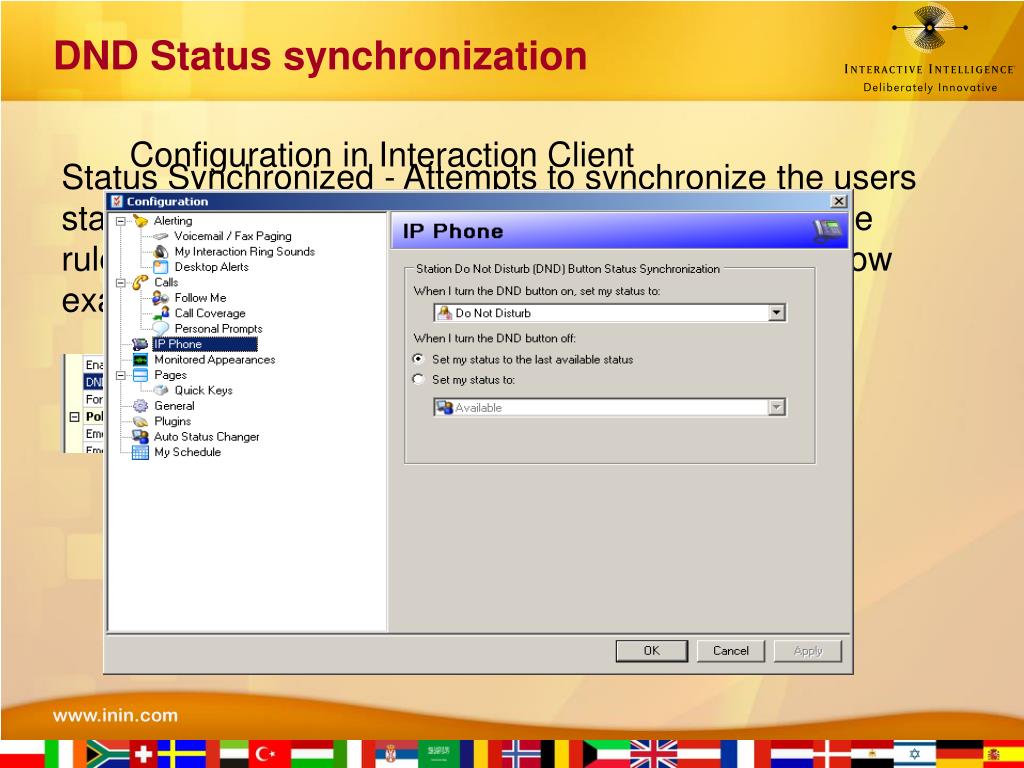
Task: Open the Monitored Appearances page
Action: pos(215,360)
